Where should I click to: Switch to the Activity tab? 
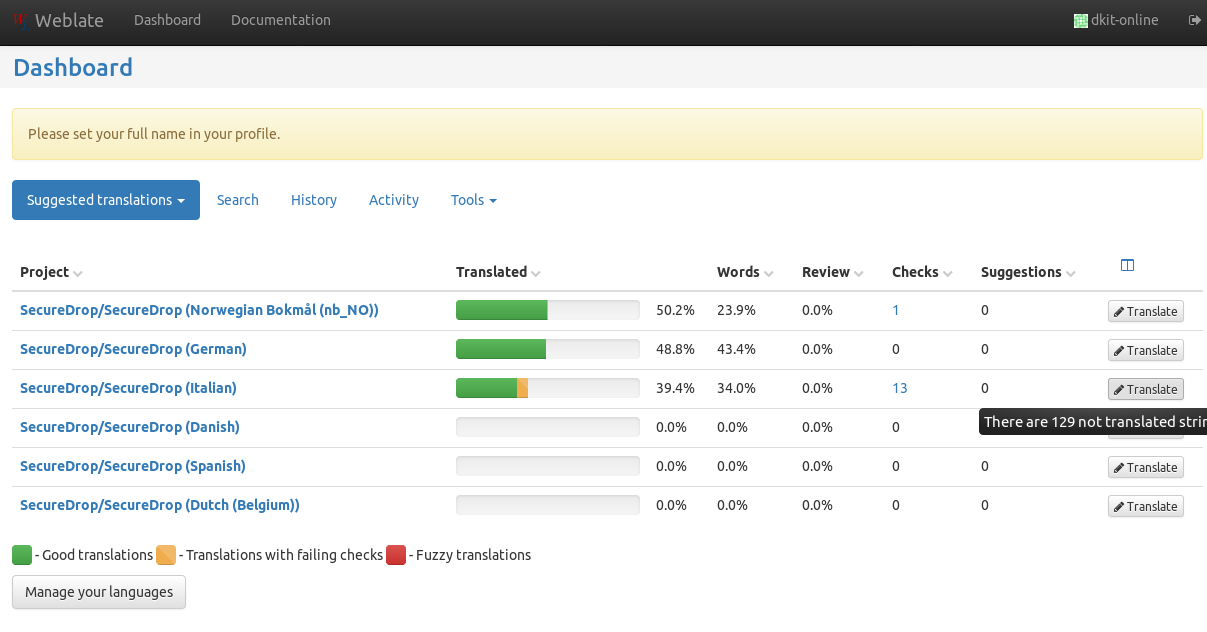[x=394, y=200]
